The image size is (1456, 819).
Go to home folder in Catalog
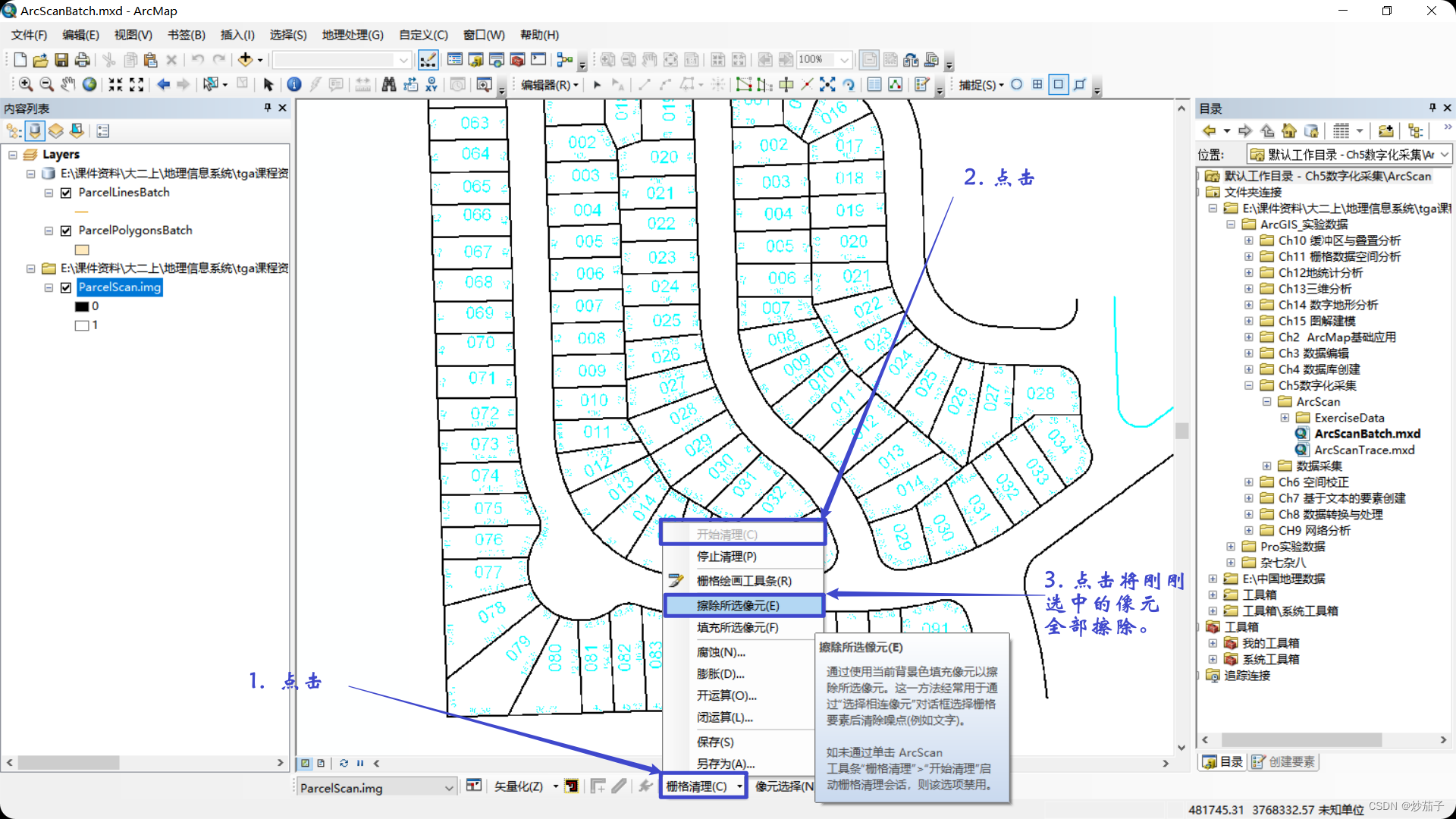click(x=1289, y=130)
